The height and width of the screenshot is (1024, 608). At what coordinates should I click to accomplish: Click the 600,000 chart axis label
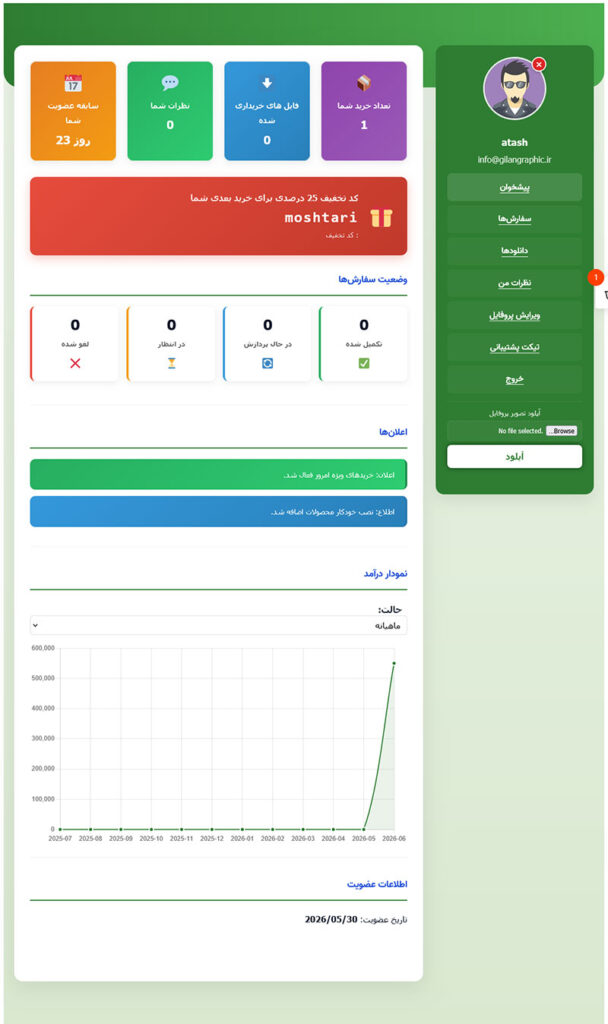pyautogui.click(x=43, y=648)
